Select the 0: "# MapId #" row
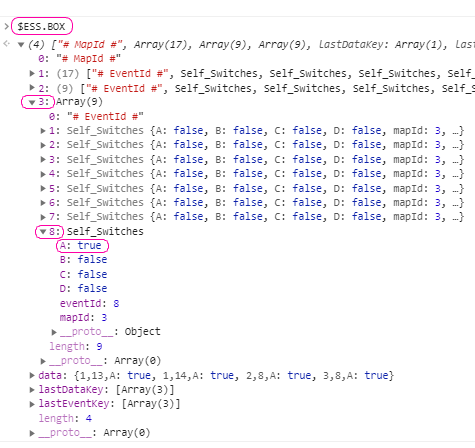This screenshot has height=448, width=475. (79, 59)
